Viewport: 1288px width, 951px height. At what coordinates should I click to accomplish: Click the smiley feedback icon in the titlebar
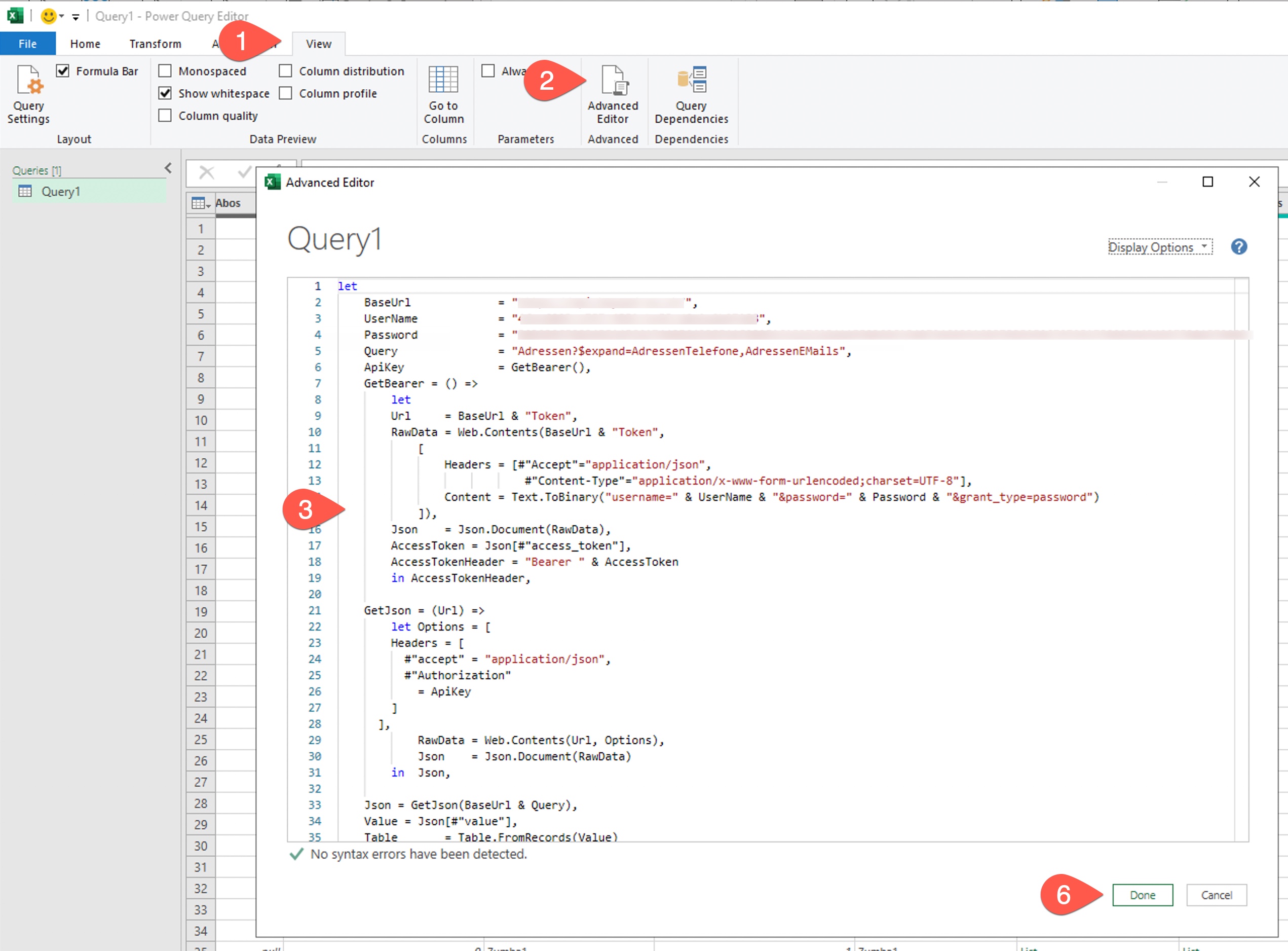(48, 16)
